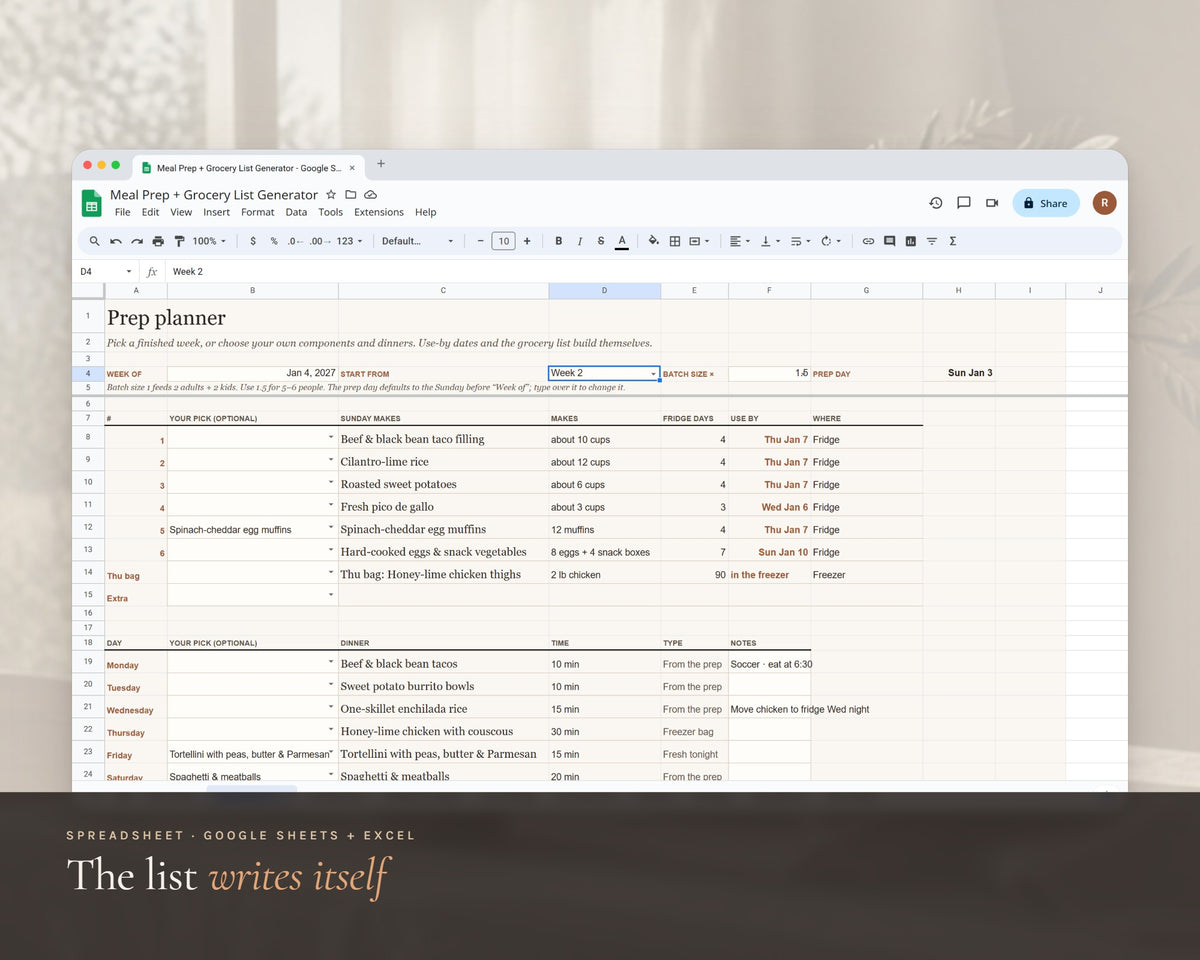
Task: Open version history clock icon
Action: pos(936,203)
